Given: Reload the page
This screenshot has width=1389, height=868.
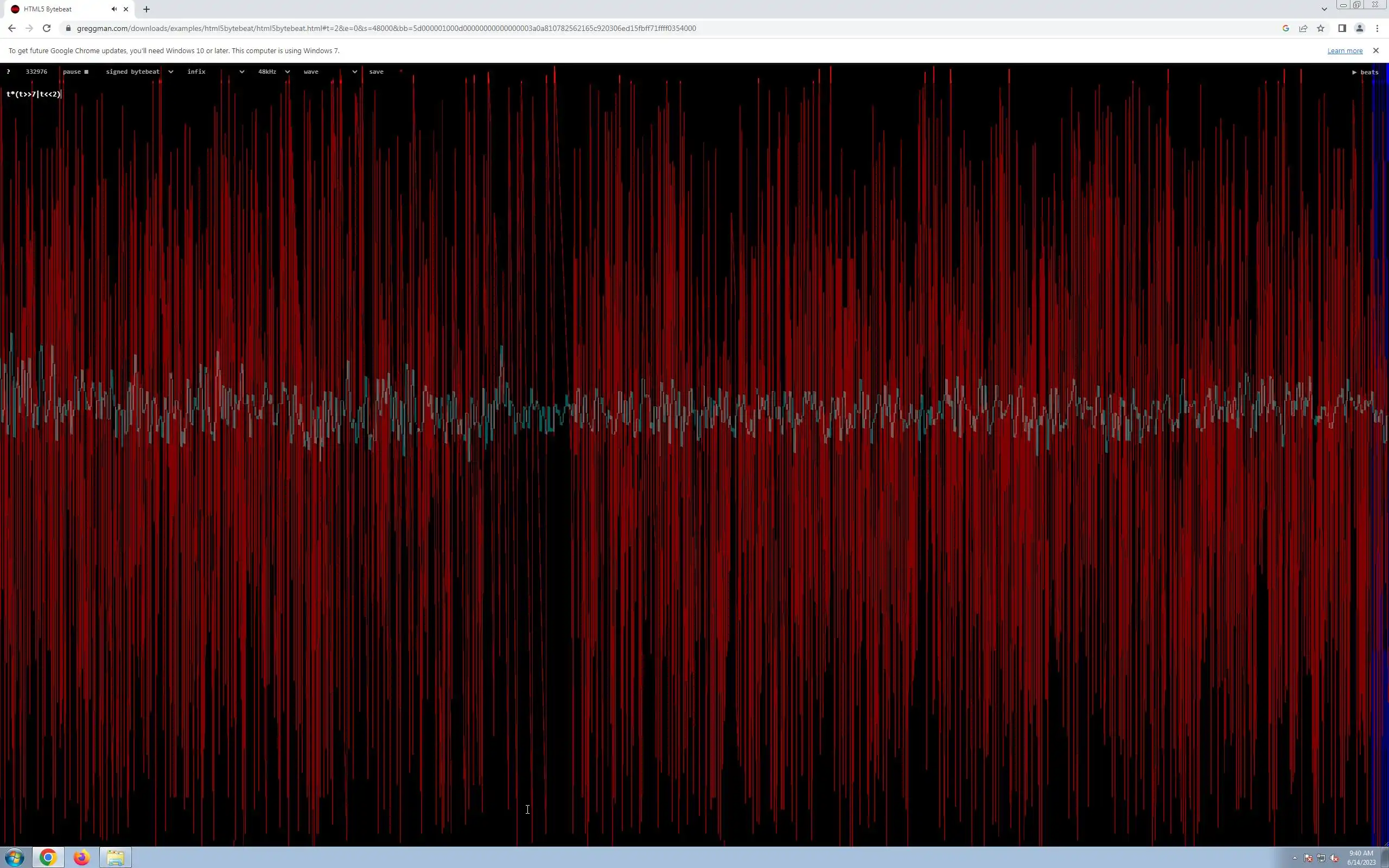Looking at the screenshot, I should tap(47, 28).
